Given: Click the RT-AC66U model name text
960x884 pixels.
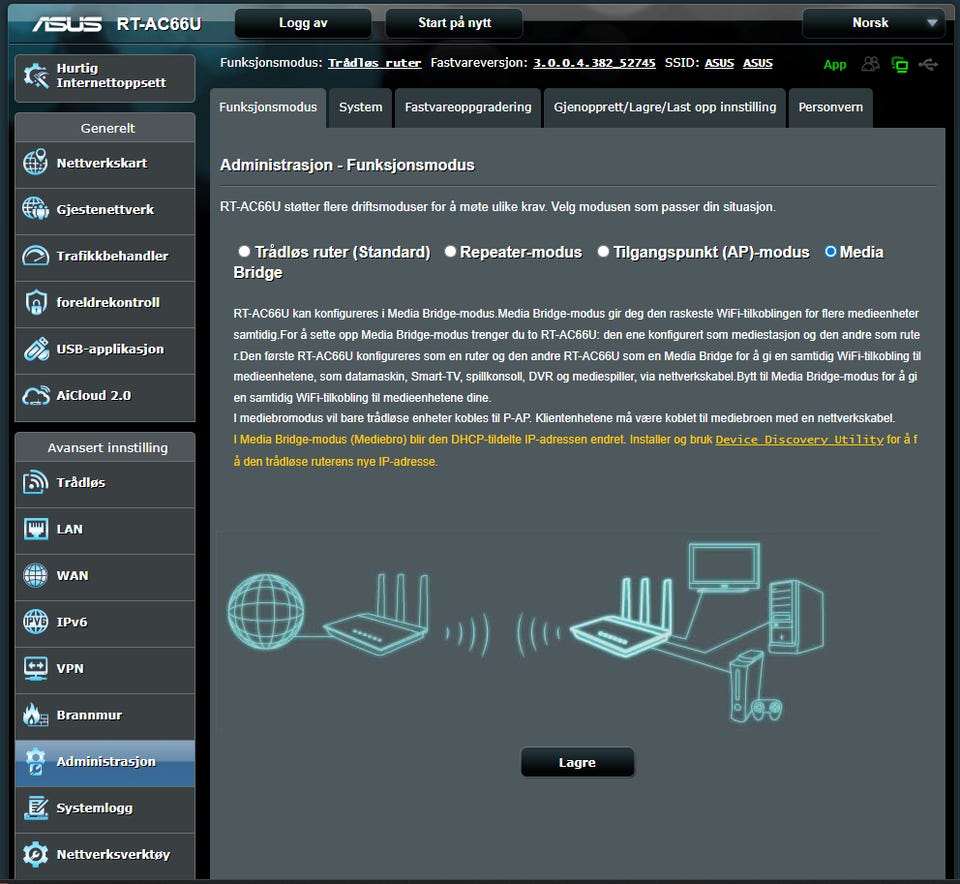Looking at the screenshot, I should click(159, 23).
